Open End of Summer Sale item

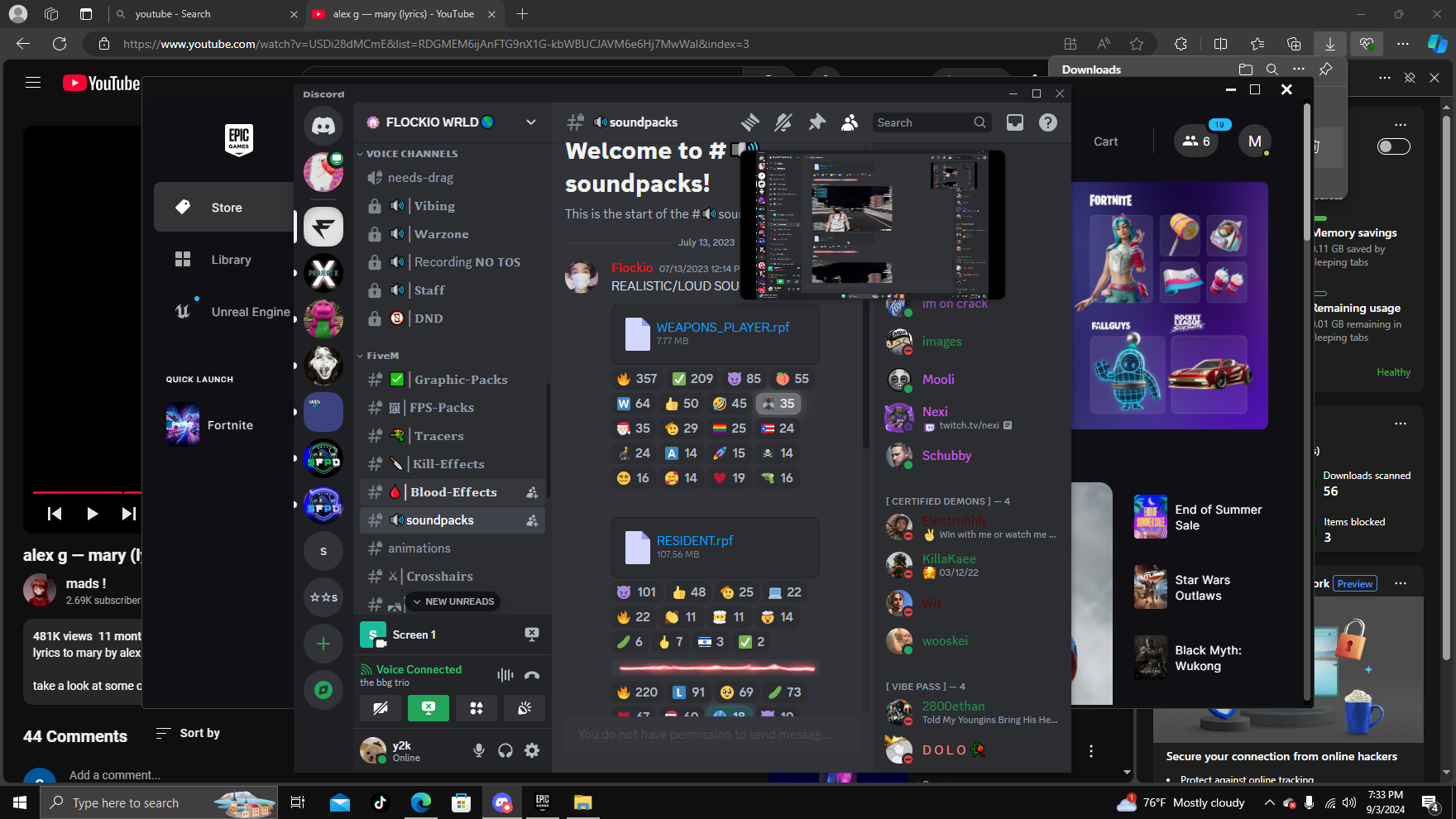pyautogui.click(x=1200, y=517)
